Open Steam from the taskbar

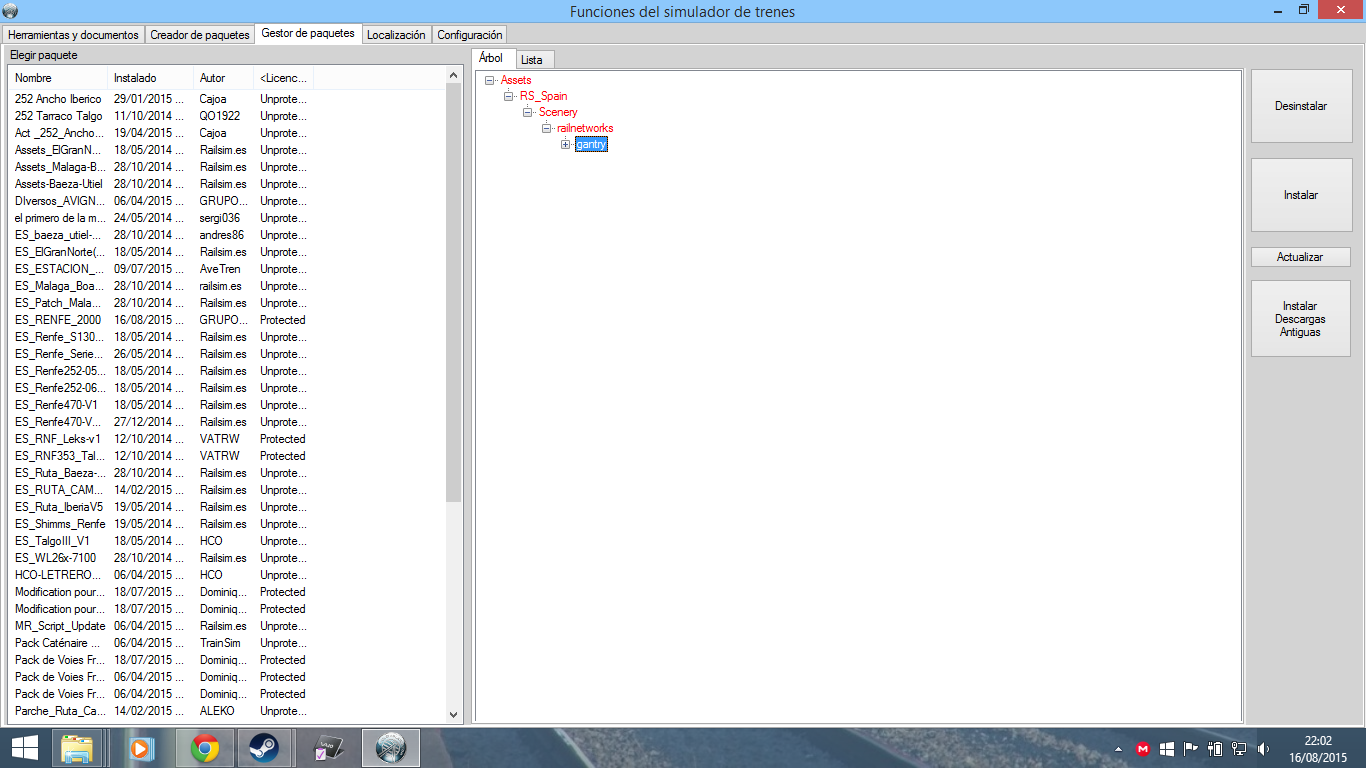264,747
